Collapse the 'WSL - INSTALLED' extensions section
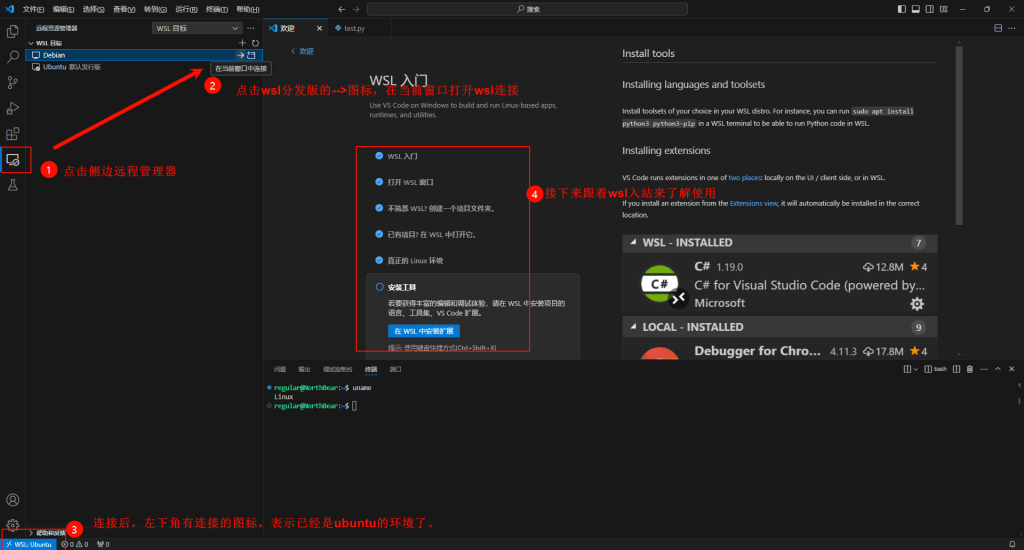This screenshot has height=550, width=1024. pos(633,243)
